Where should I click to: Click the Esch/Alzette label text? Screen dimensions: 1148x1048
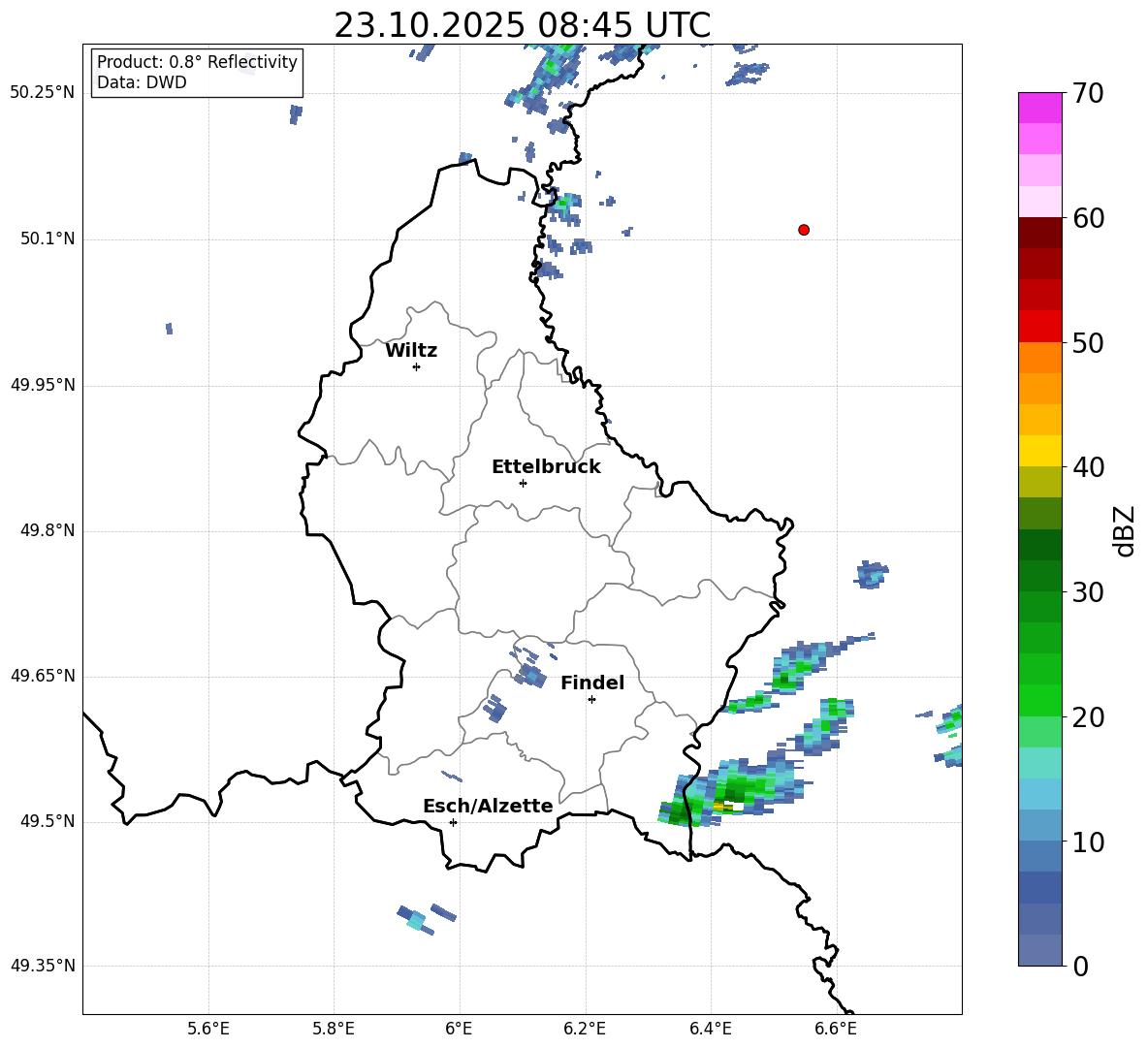click(488, 807)
